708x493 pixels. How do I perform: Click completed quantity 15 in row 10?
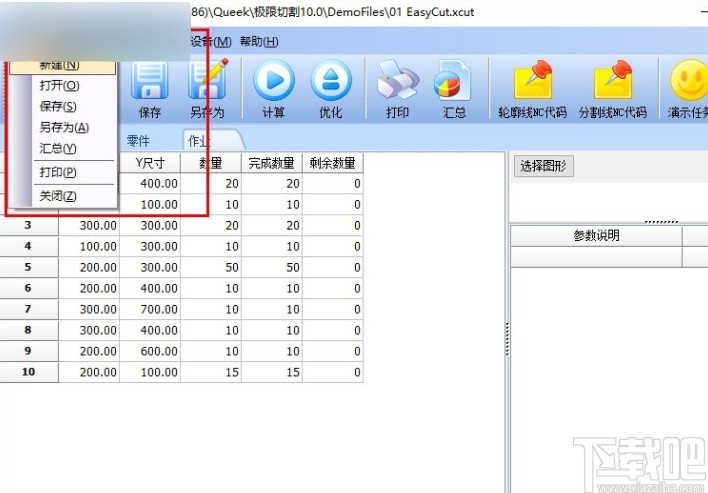pos(272,372)
